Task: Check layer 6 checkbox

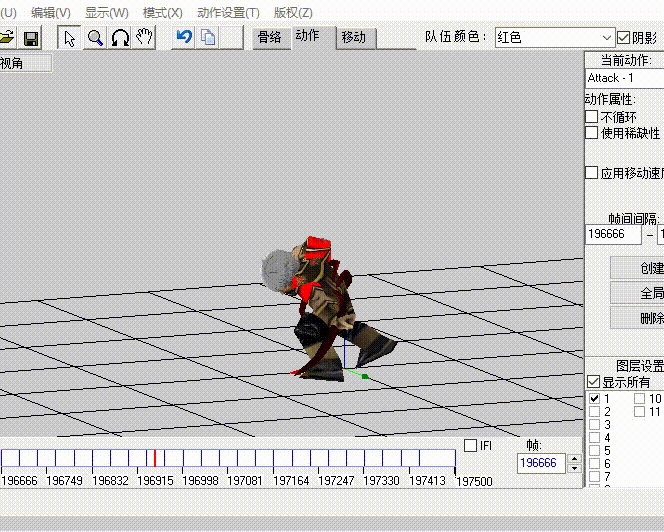Action: coord(595,464)
